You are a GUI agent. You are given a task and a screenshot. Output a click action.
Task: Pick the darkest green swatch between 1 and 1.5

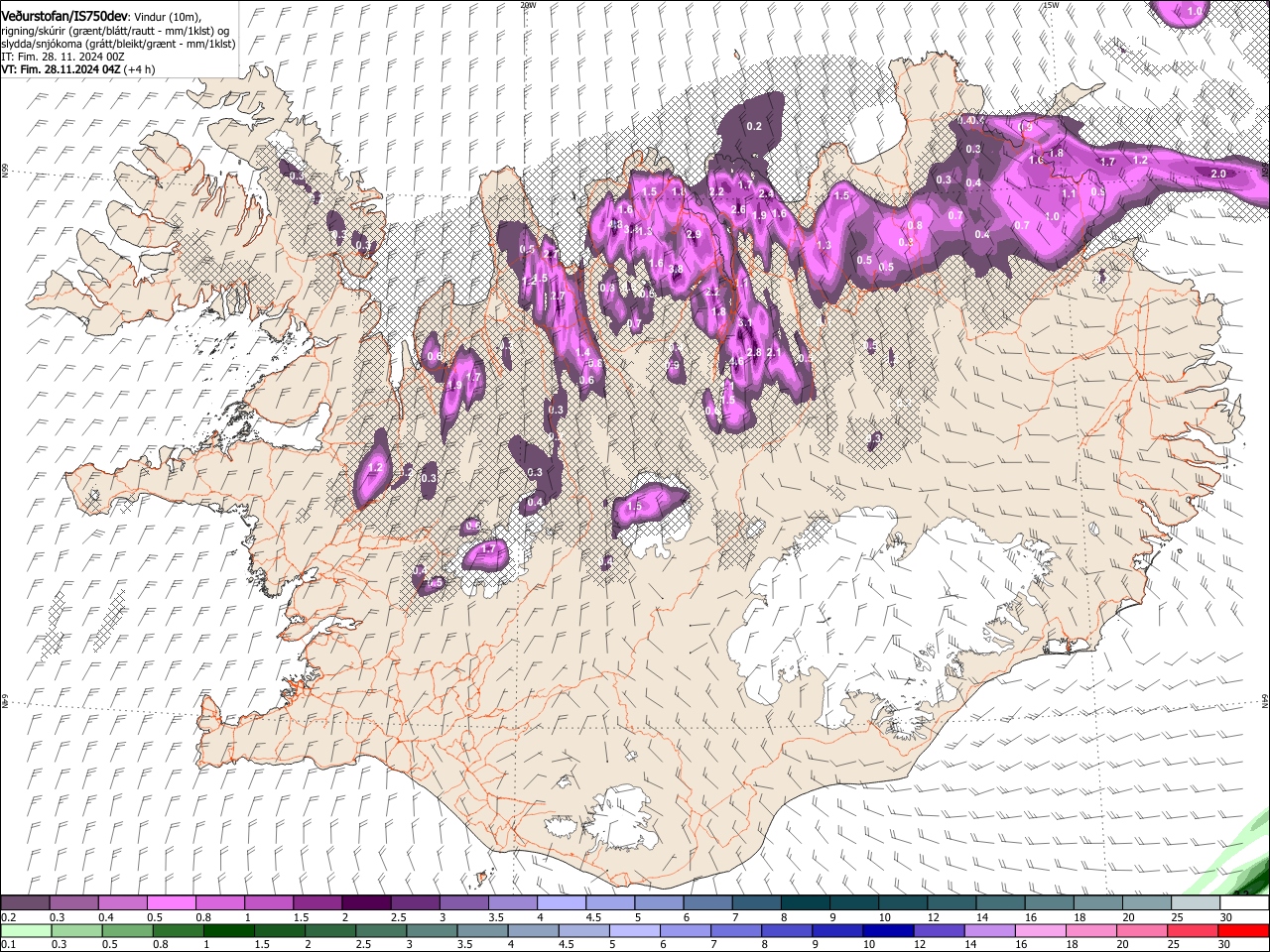pos(229,930)
